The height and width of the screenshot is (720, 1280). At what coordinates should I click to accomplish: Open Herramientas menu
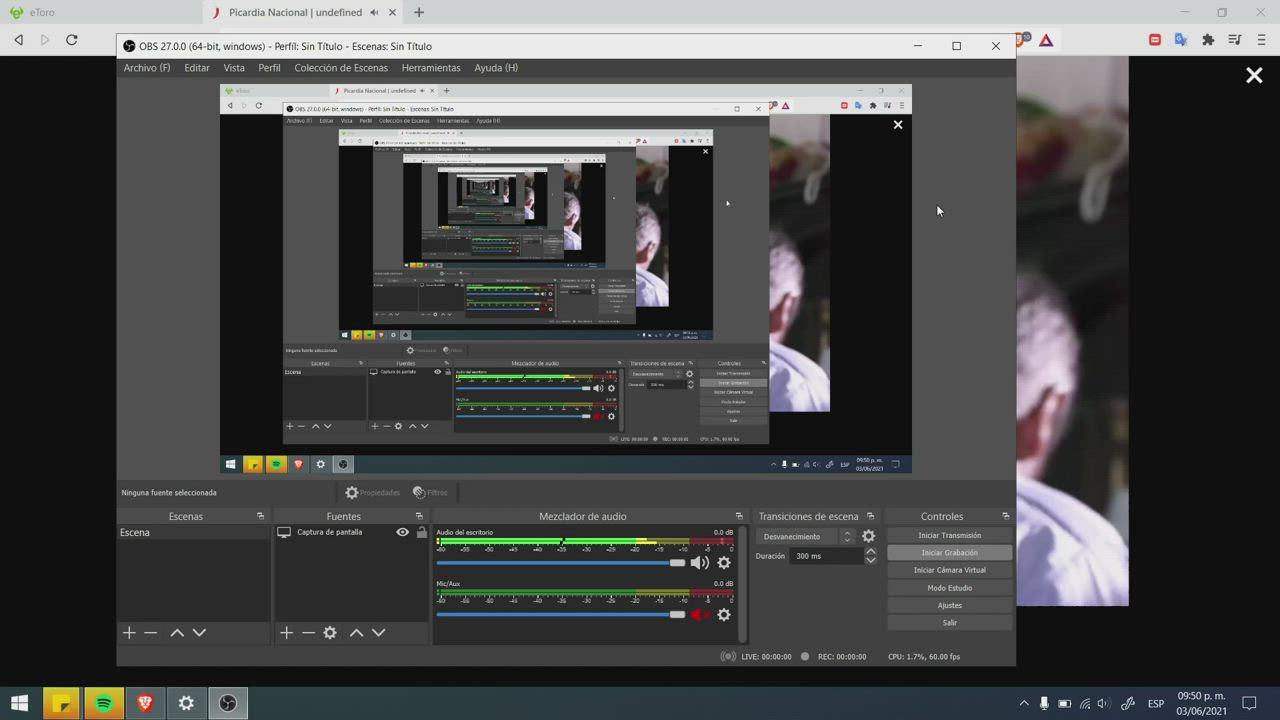(431, 68)
